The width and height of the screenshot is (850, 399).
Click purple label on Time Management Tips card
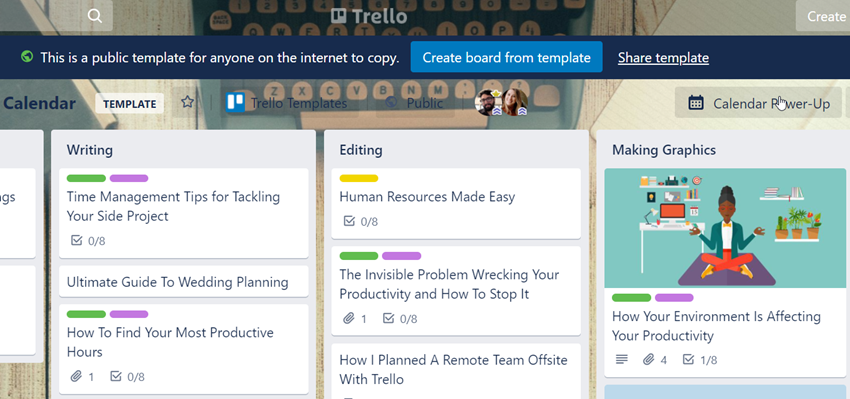tap(129, 178)
